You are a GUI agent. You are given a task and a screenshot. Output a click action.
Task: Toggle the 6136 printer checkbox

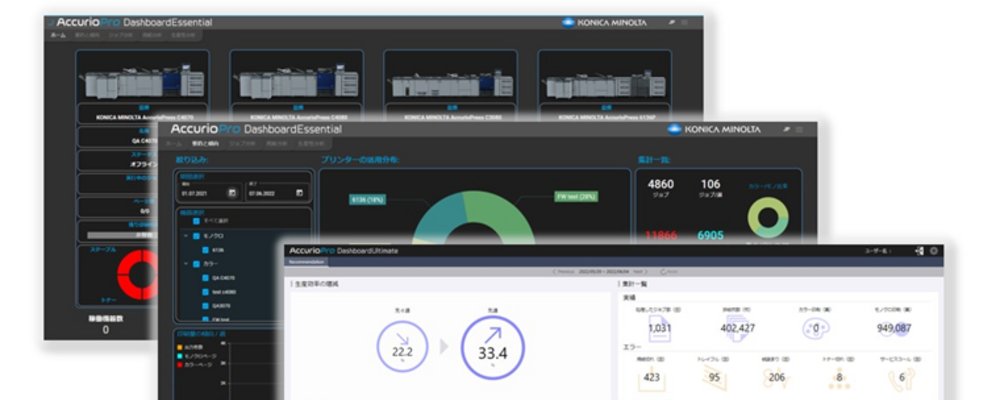[x=204, y=249]
